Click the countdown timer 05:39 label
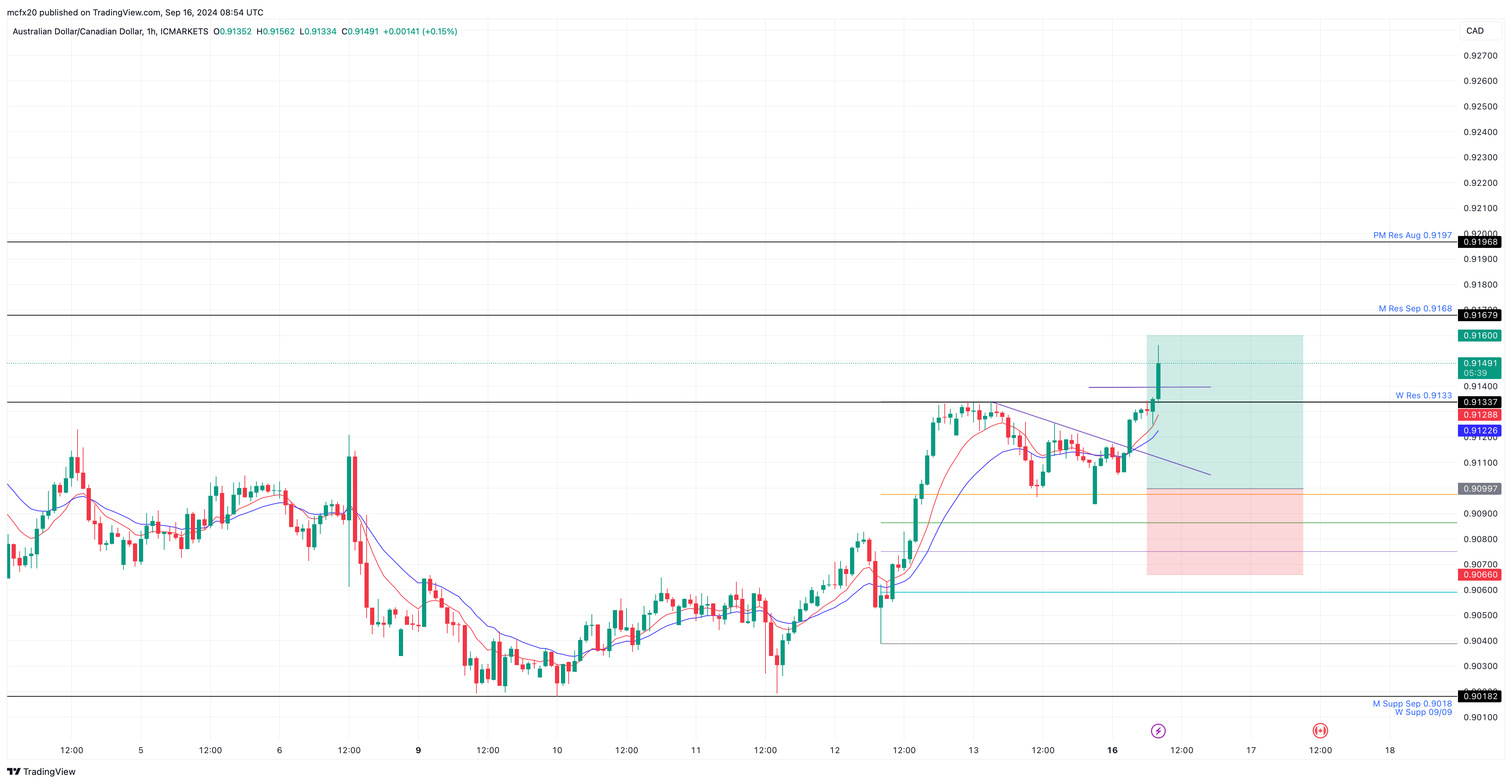 [1475, 373]
